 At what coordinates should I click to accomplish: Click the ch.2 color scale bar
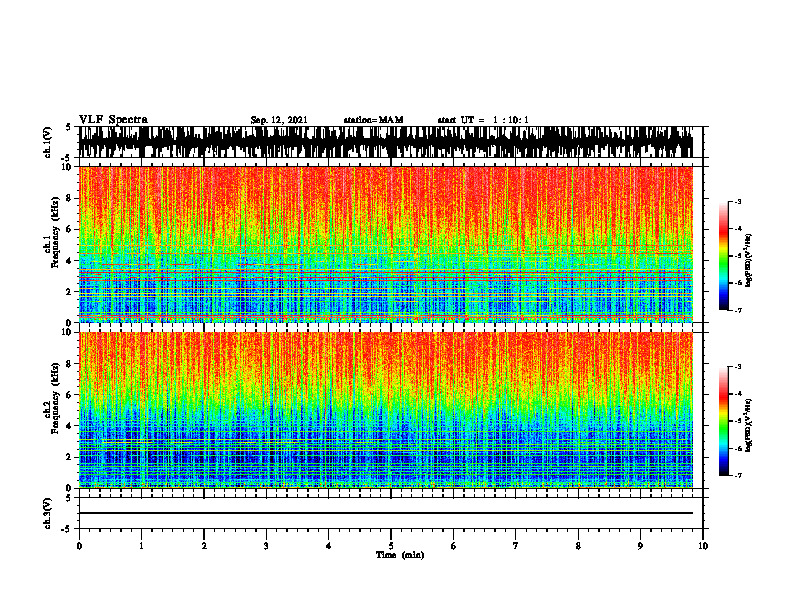pyautogui.click(x=723, y=421)
